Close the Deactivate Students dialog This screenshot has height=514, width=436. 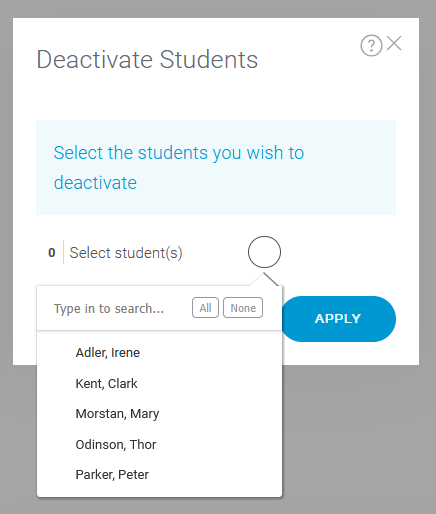click(394, 43)
